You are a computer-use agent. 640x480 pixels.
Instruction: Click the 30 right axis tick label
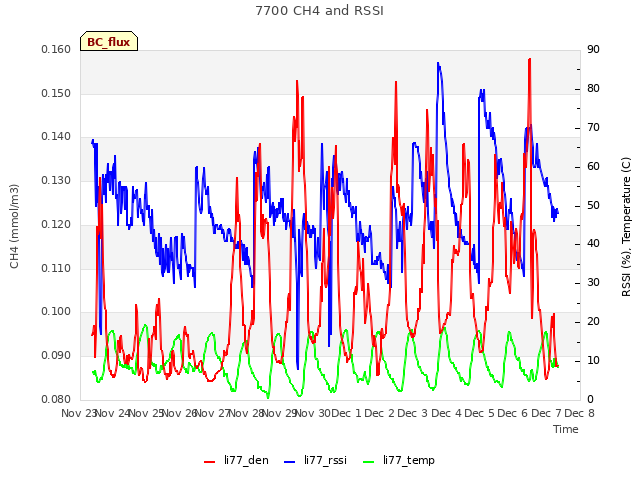click(x=593, y=282)
